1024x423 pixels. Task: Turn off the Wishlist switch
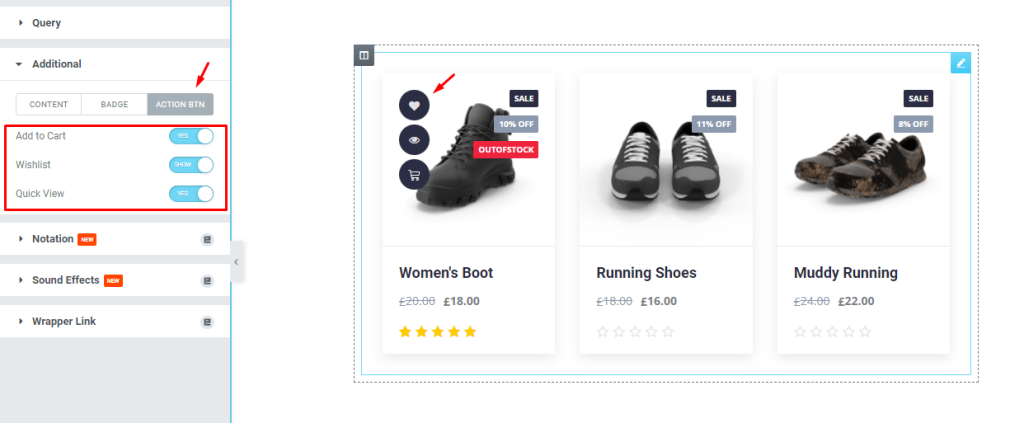tap(191, 164)
